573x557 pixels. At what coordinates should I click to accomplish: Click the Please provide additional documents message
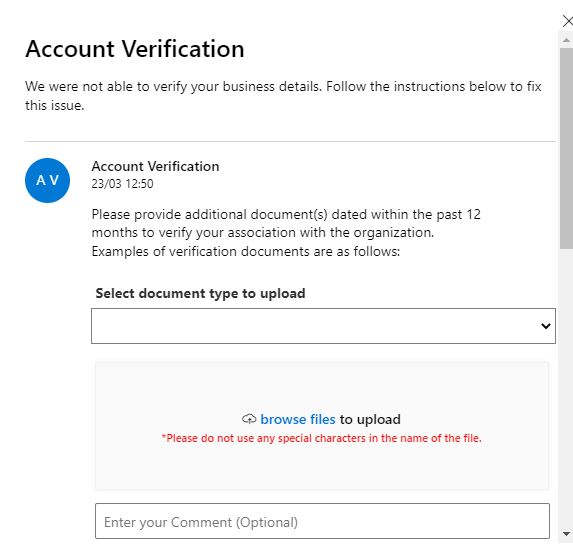(x=286, y=223)
